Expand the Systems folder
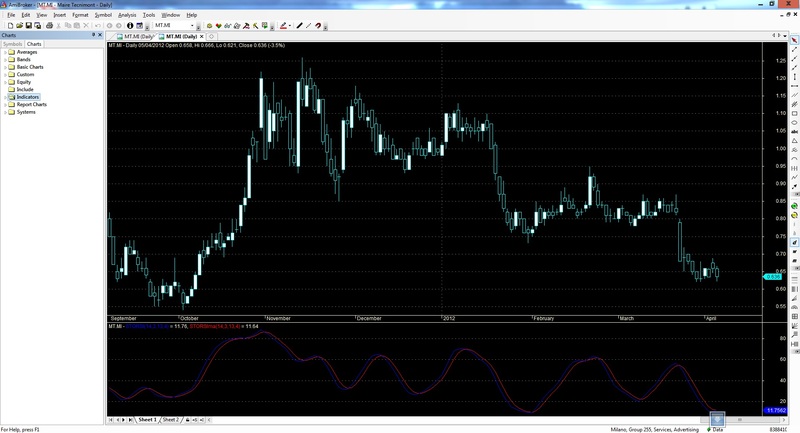This screenshot has width=800, height=433. pos(6,112)
